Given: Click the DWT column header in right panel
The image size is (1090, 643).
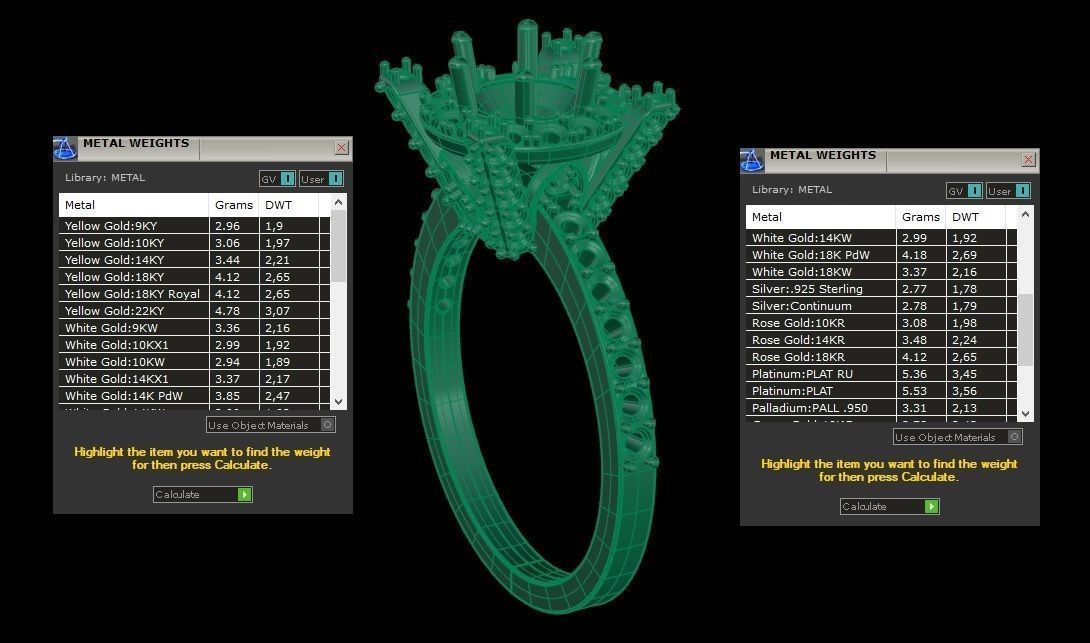Looking at the screenshot, I should pyautogui.click(x=975, y=217).
